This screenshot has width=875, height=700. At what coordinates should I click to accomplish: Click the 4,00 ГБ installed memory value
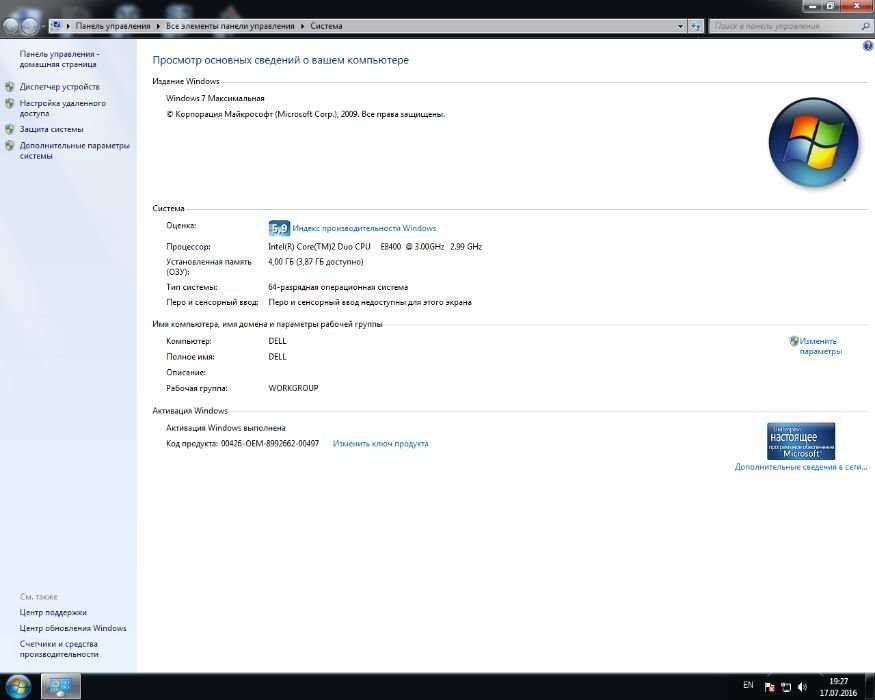pyautogui.click(x=316, y=262)
